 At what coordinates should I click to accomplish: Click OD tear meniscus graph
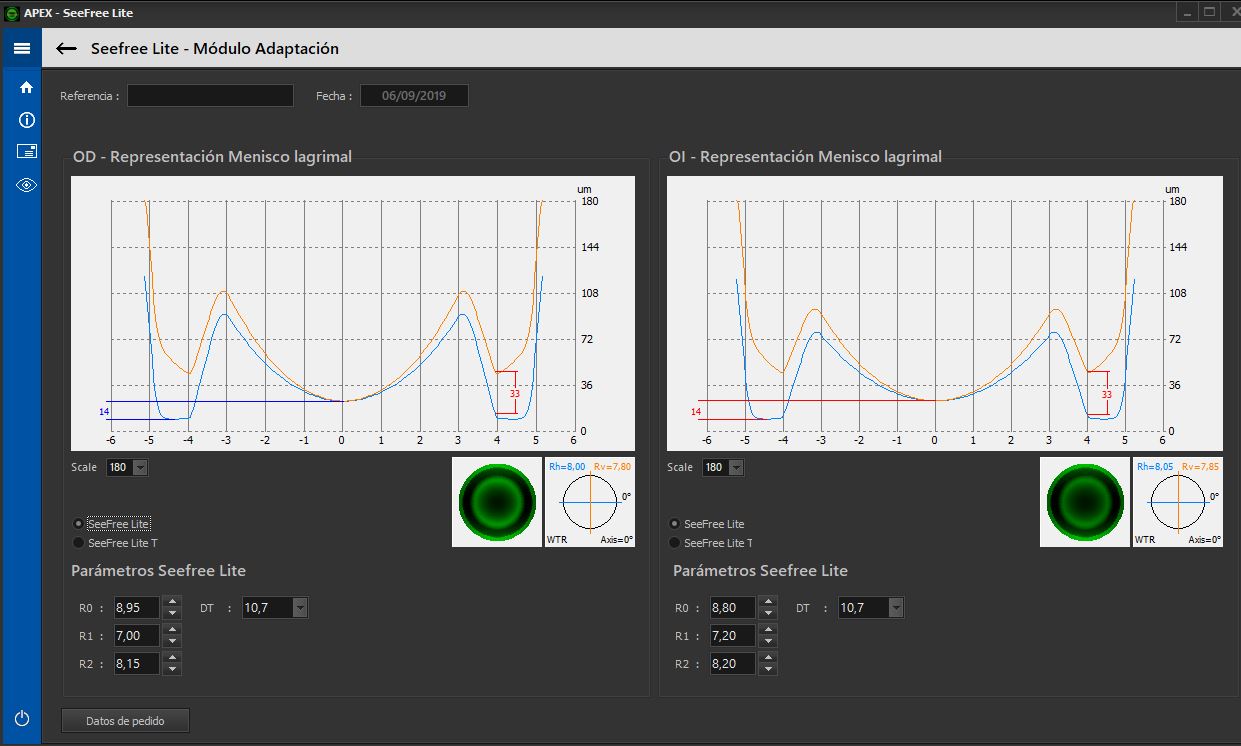tap(353, 313)
